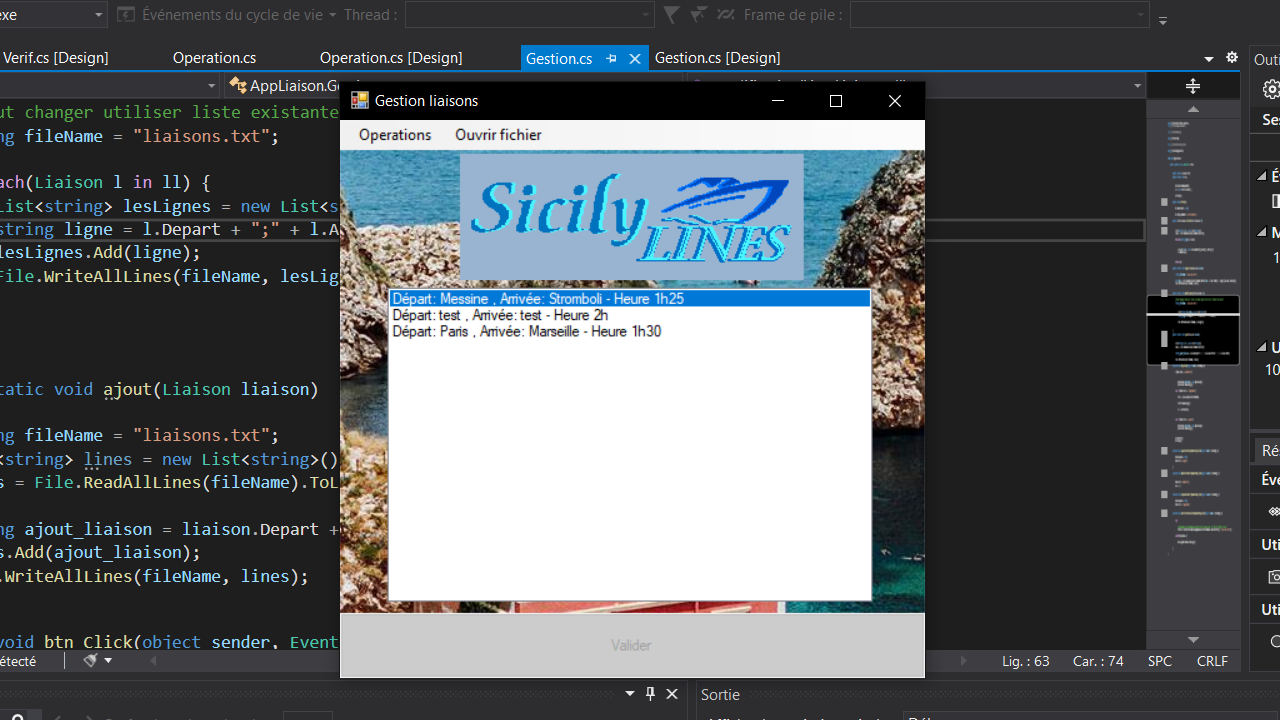Click the filter threads funnel icon
Viewport: 1280px width, 720px height.
pos(672,14)
